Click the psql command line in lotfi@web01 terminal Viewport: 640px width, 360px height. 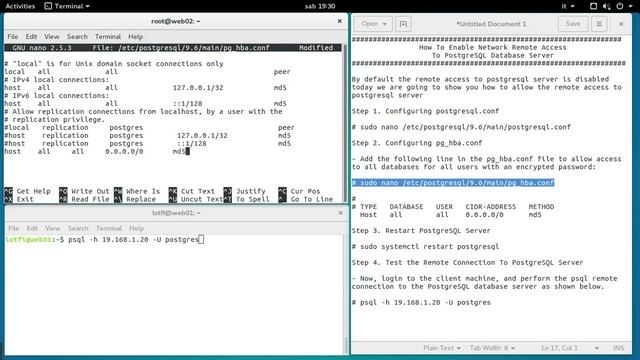[x=105, y=240]
